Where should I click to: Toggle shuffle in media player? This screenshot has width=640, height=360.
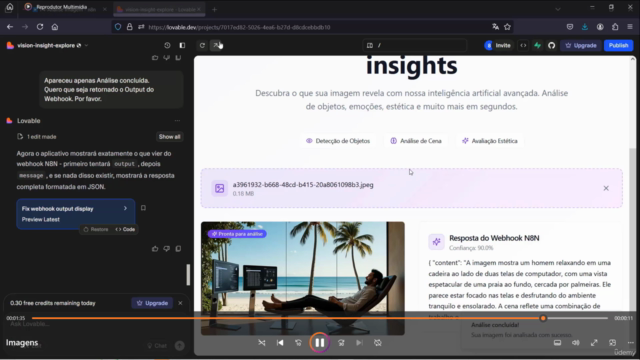coord(262,343)
